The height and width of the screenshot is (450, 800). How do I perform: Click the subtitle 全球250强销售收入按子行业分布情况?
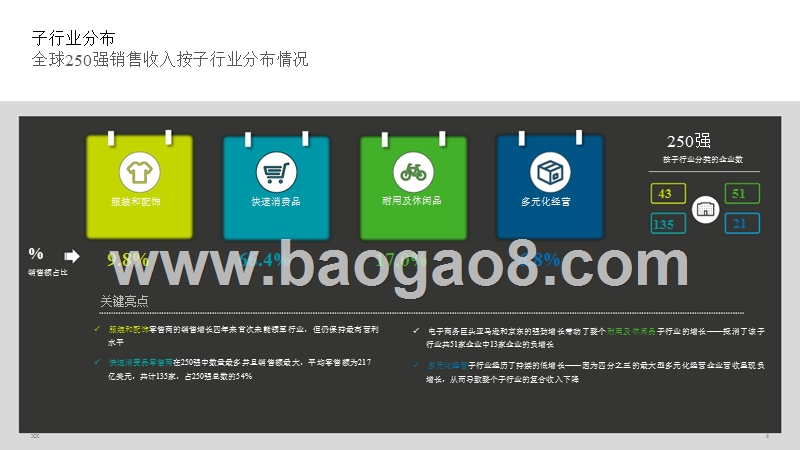tap(170, 60)
